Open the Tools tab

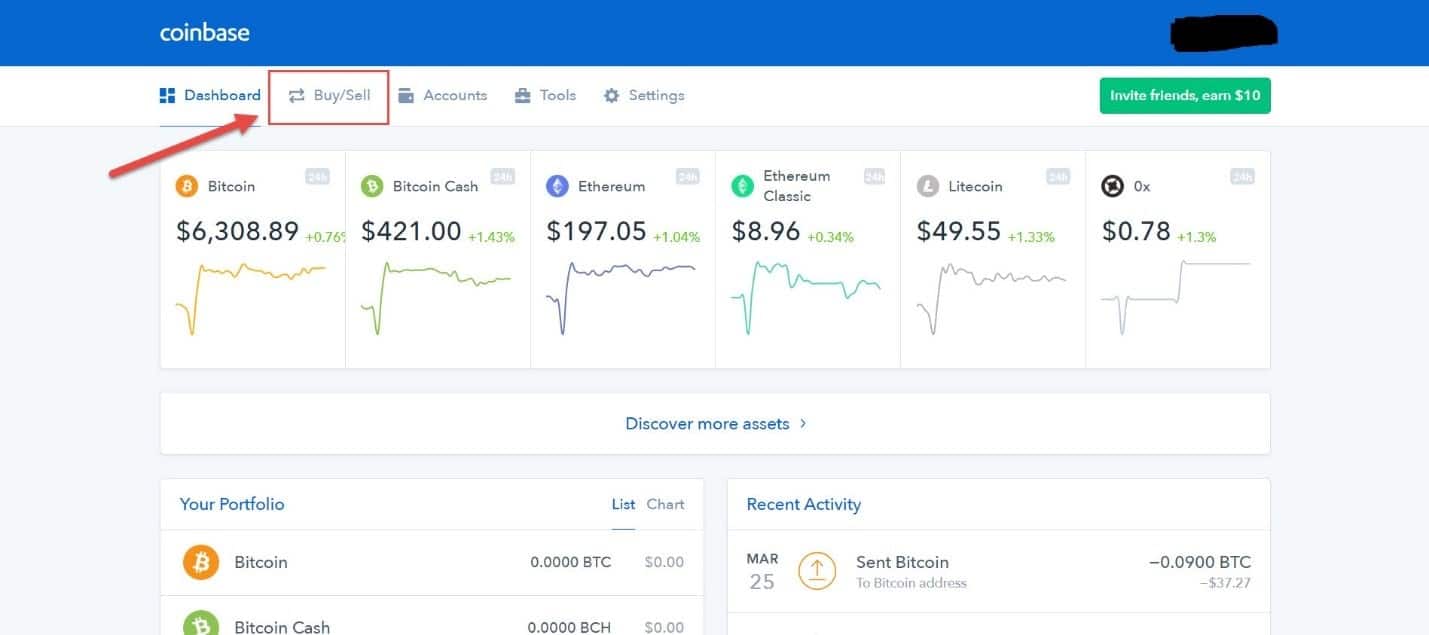click(545, 96)
